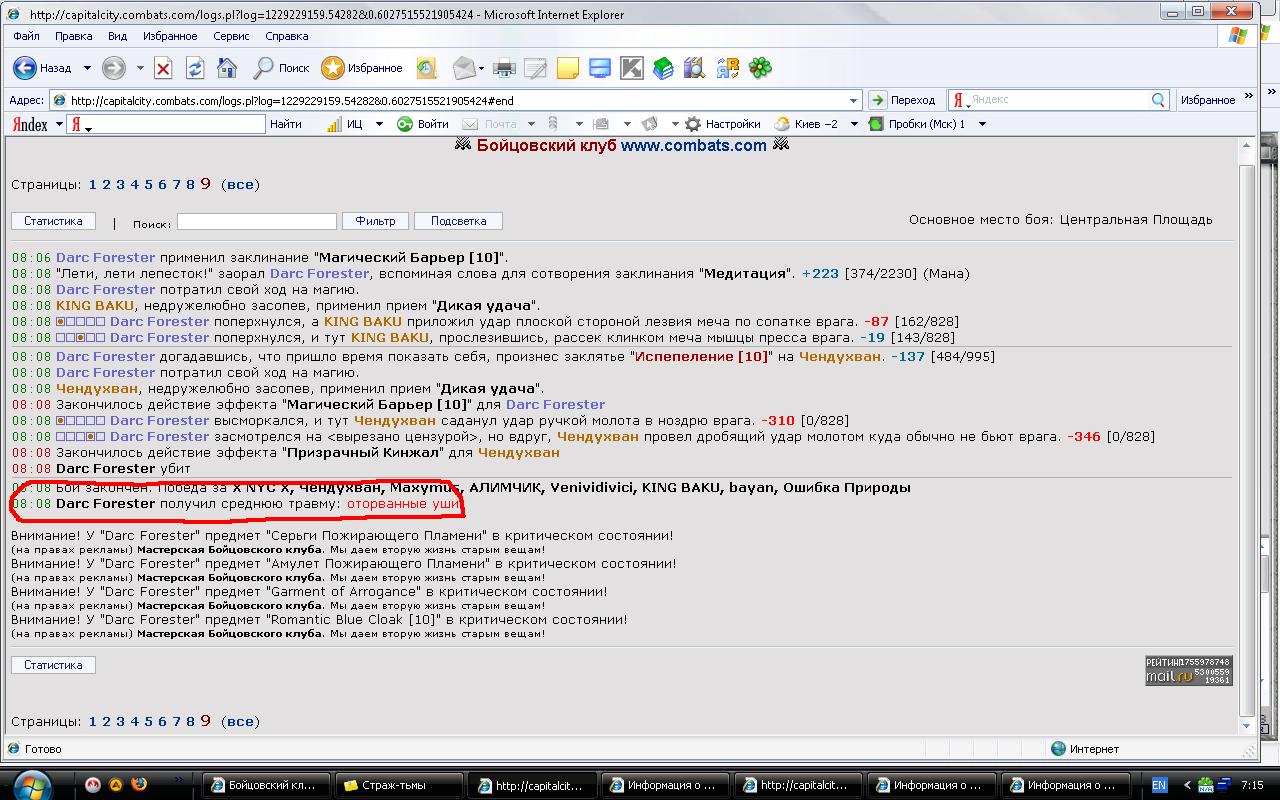Click Статистика button beside the Поиск field
The width and height of the screenshot is (1280, 800).
pyautogui.click(x=53, y=221)
